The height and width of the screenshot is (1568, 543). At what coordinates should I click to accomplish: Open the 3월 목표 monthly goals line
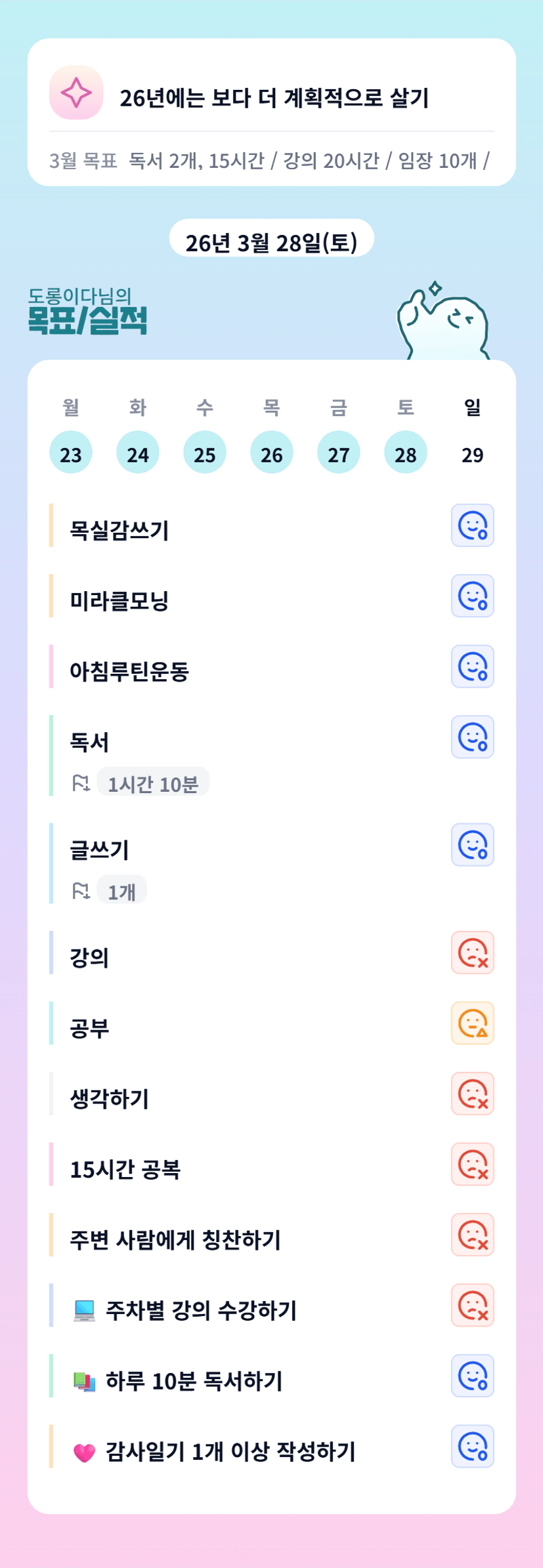point(271,161)
